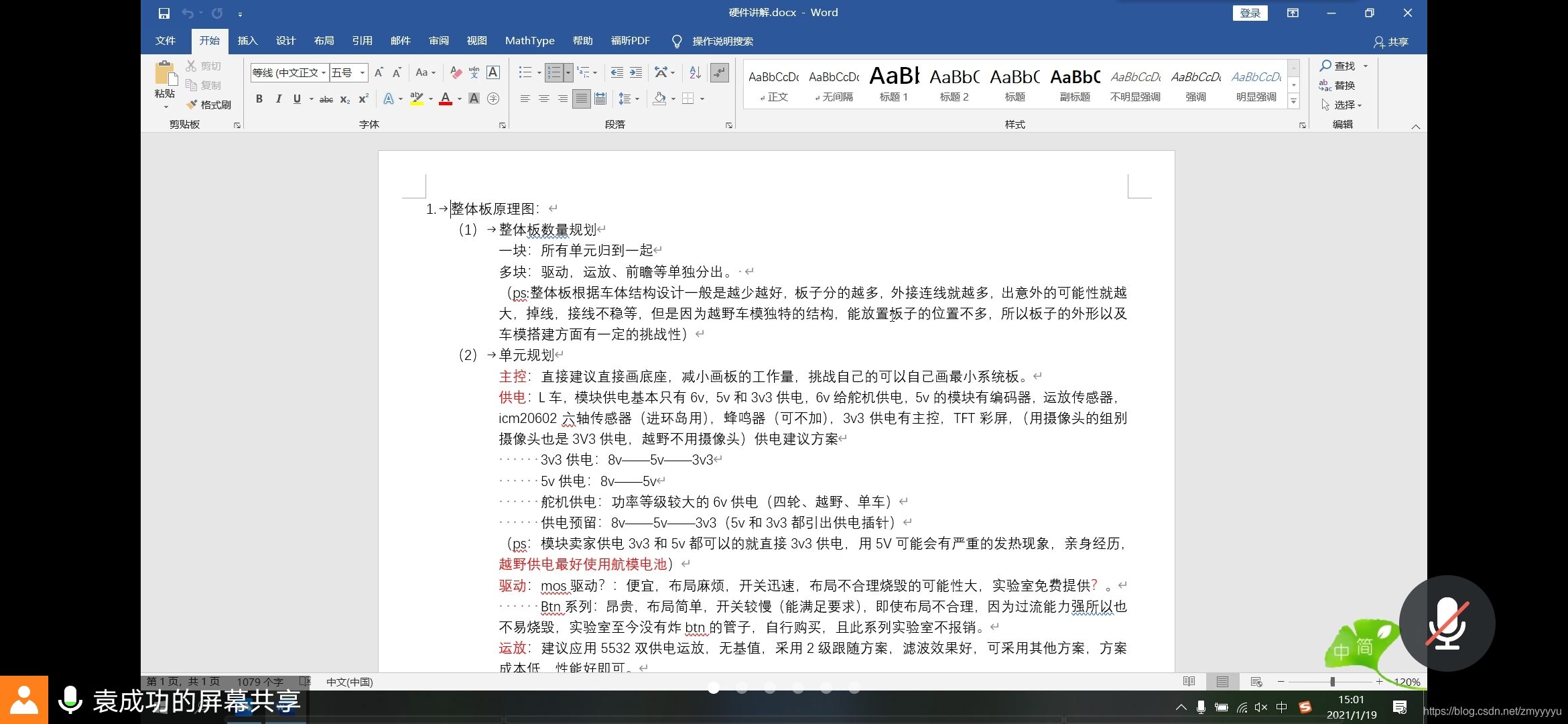Click the Redo icon in quick access toolbar
Image resolution: width=1568 pixels, height=724 pixels.
(x=217, y=13)
